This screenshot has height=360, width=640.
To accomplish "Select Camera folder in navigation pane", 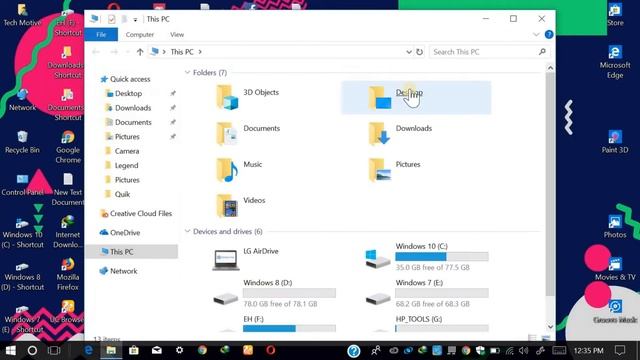I will (122, 151).
